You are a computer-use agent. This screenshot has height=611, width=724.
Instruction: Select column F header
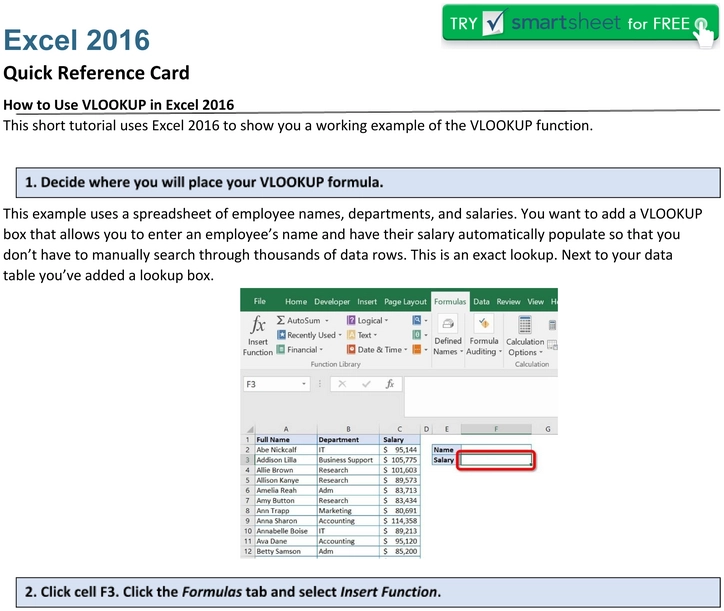[x=496, y=429]
